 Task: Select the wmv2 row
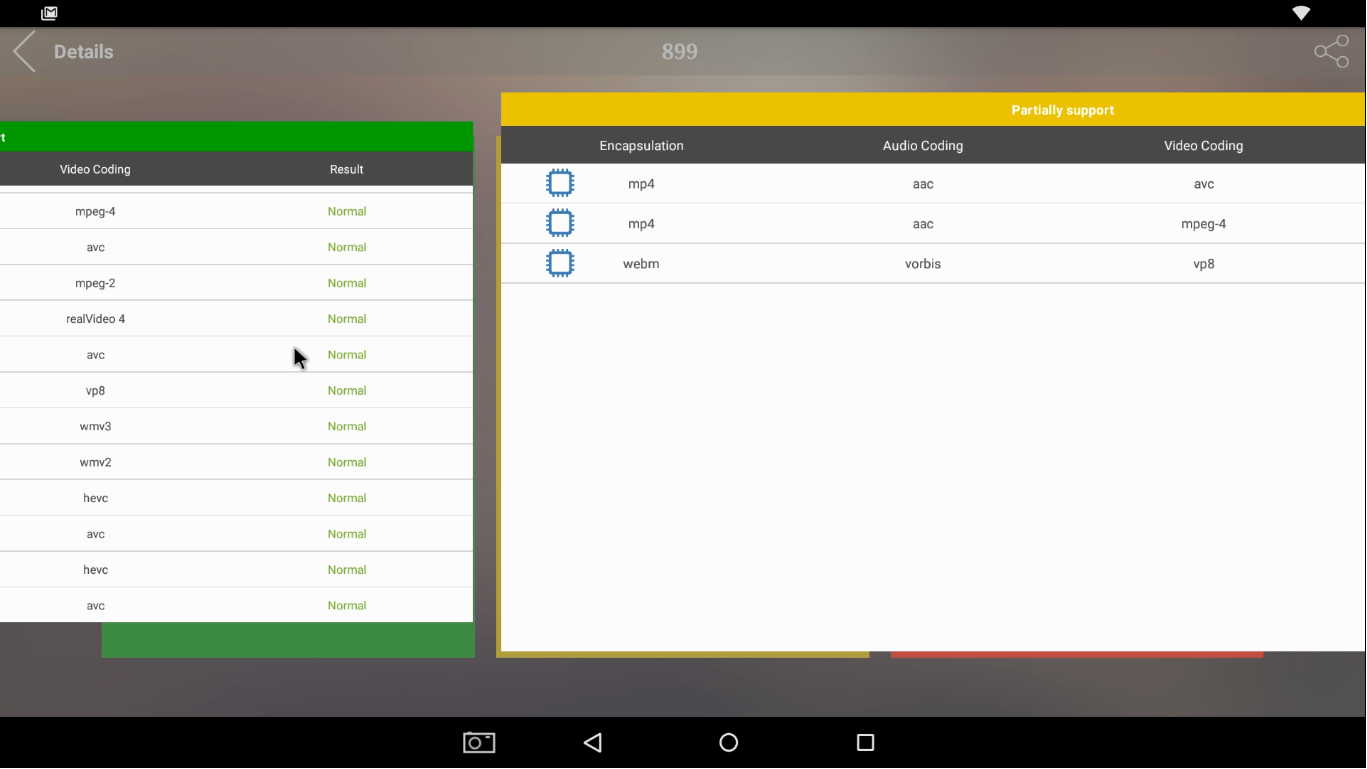236,462
